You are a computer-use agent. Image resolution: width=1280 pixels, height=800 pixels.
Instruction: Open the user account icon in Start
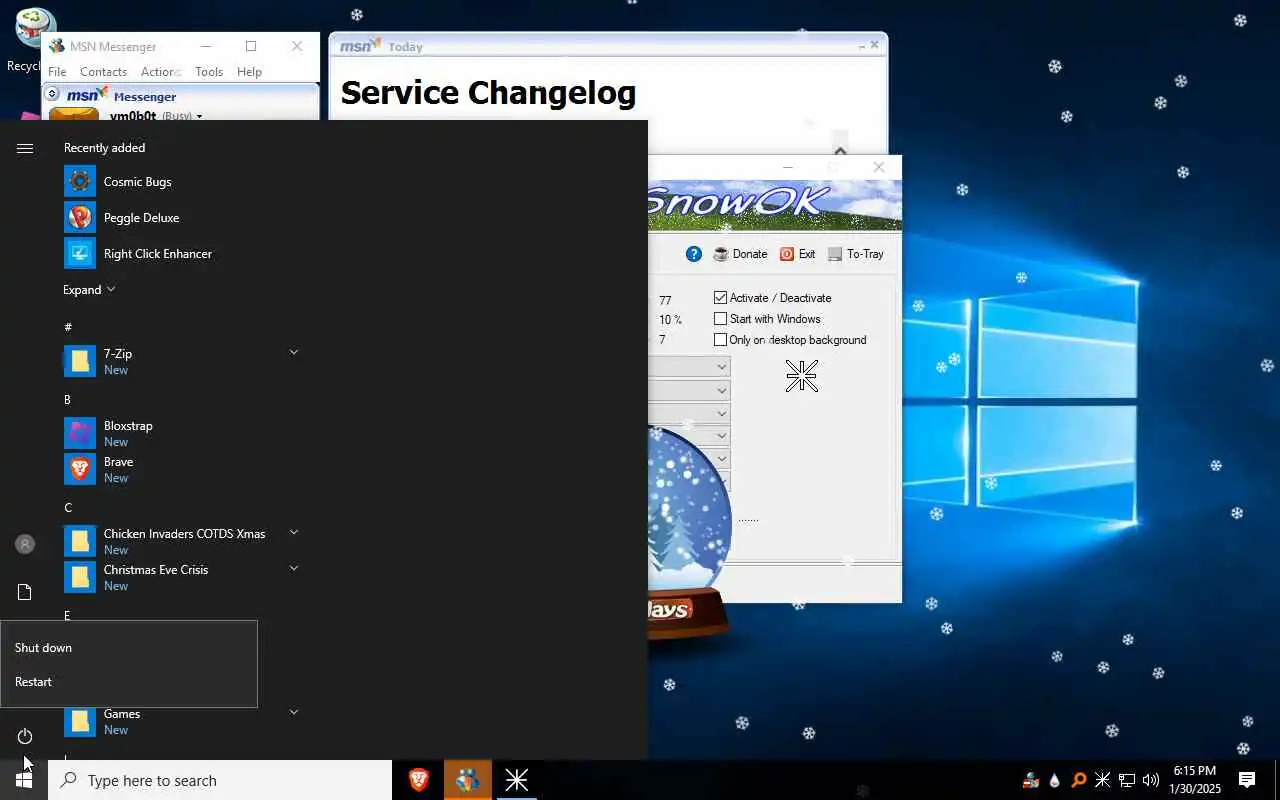tap(25, 544)
